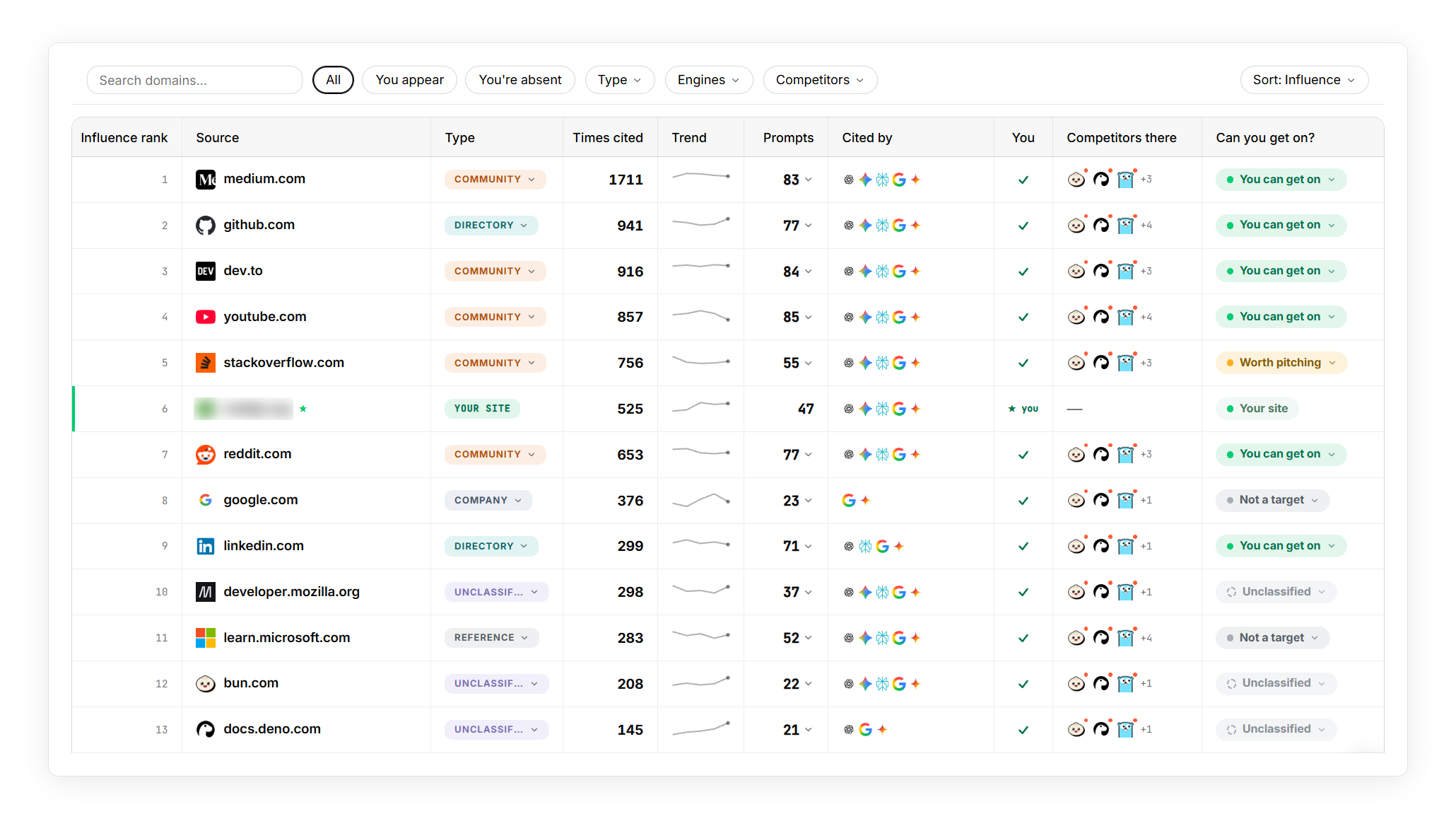Open You can get on status for linkedin.com

click(1281, 546)
